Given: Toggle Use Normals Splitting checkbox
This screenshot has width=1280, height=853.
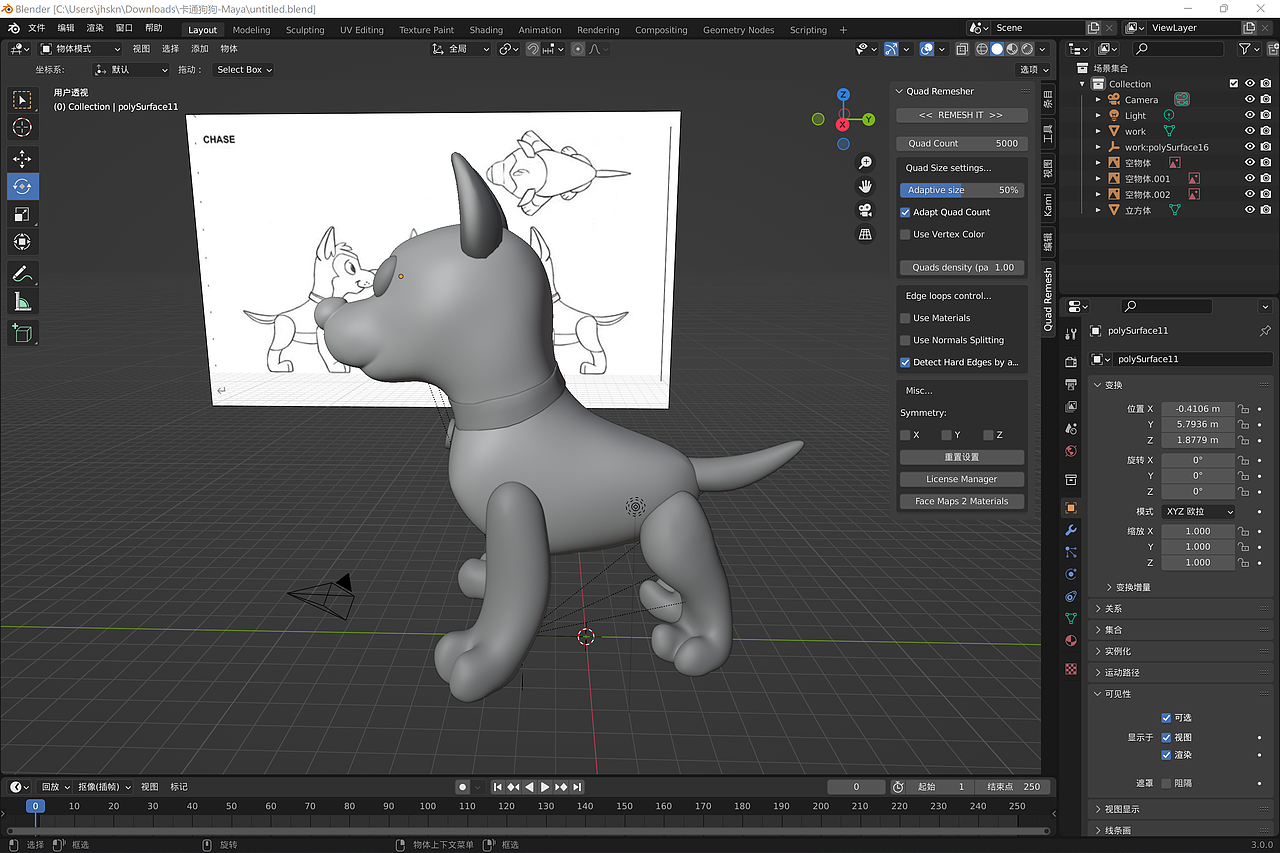Looking at the screenshot, I should (905, 340).
